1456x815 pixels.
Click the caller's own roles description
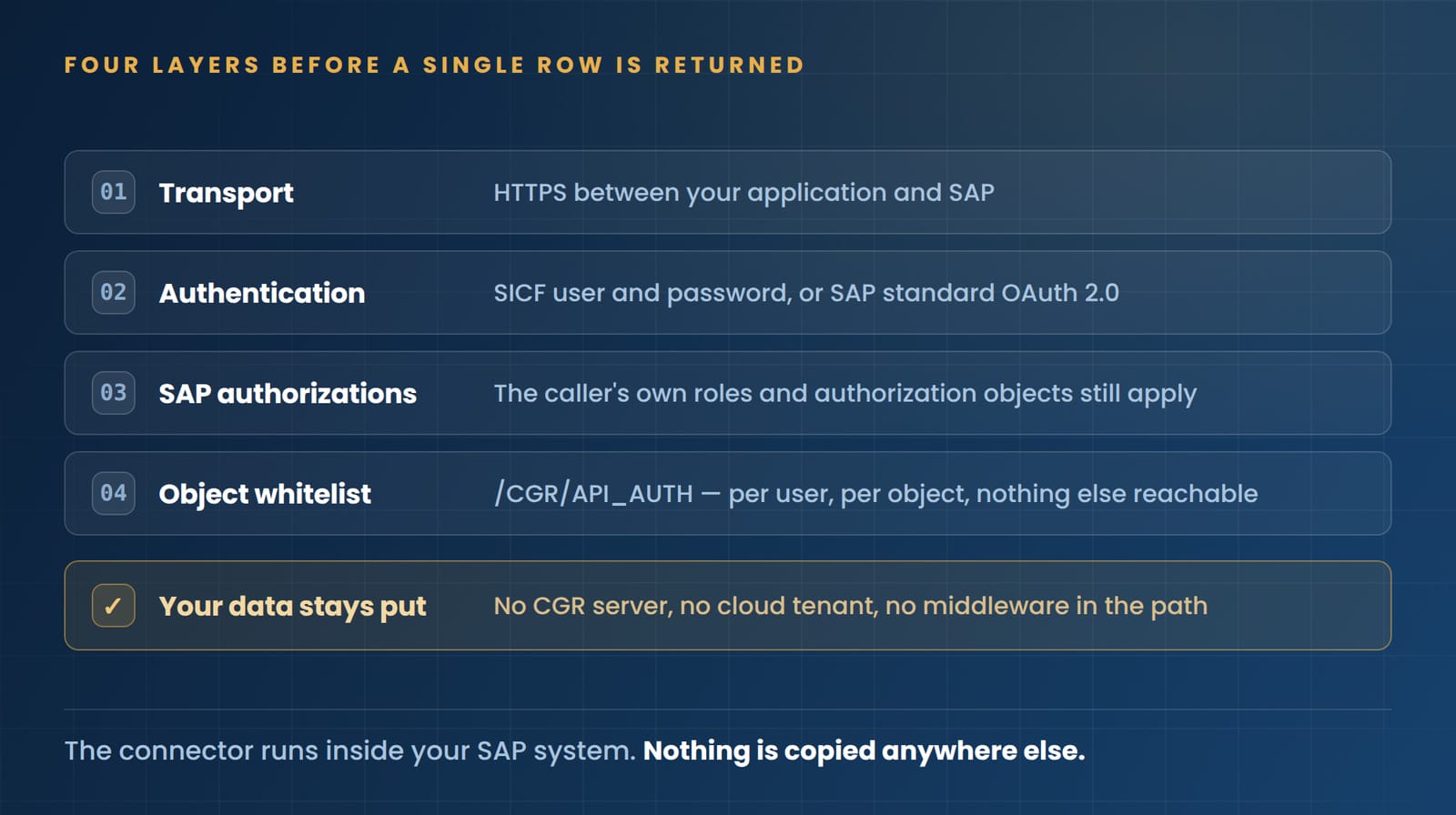pos(844,393)
